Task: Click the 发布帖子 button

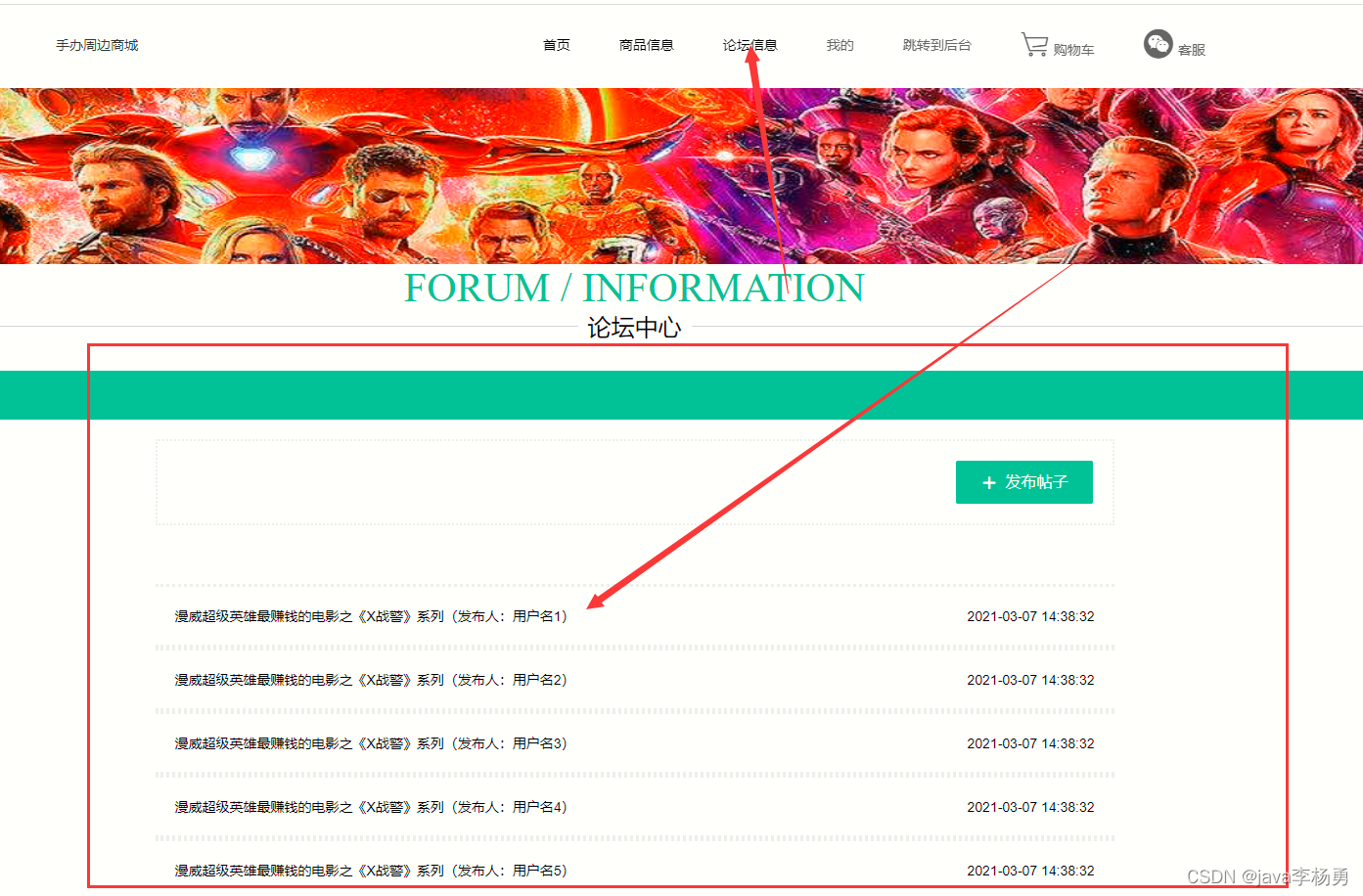Action: 1024,482
